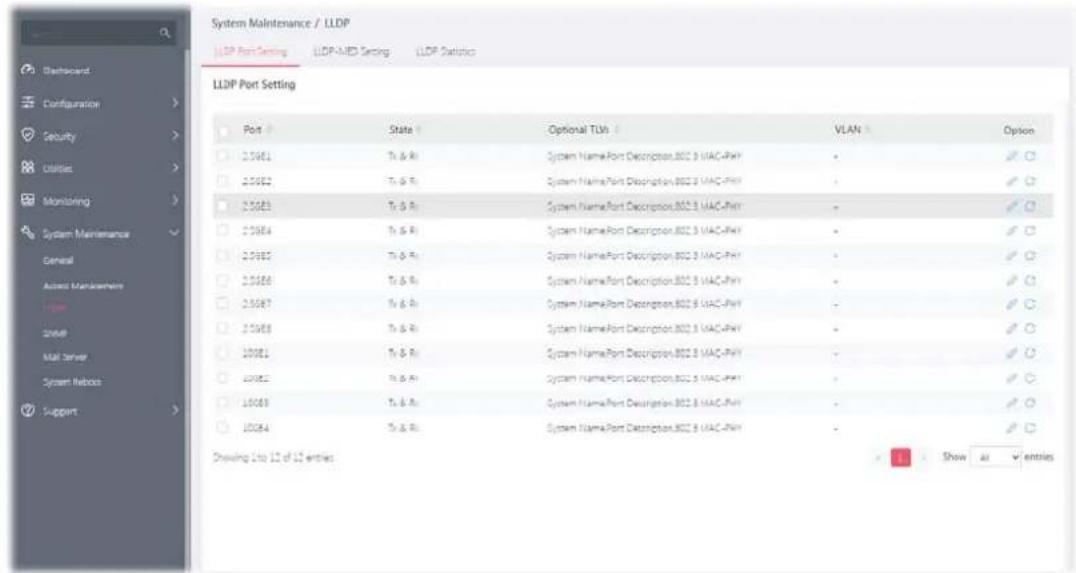1076x573 pixels.
Task: Select the LLDP Port Setting tab
Action: pyautogui.click(x=250, y=51)
